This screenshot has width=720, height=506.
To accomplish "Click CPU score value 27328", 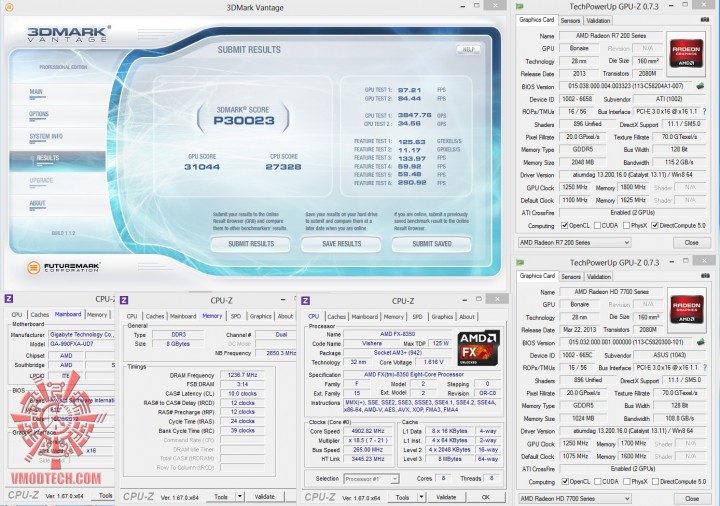I will click(283, 167).
